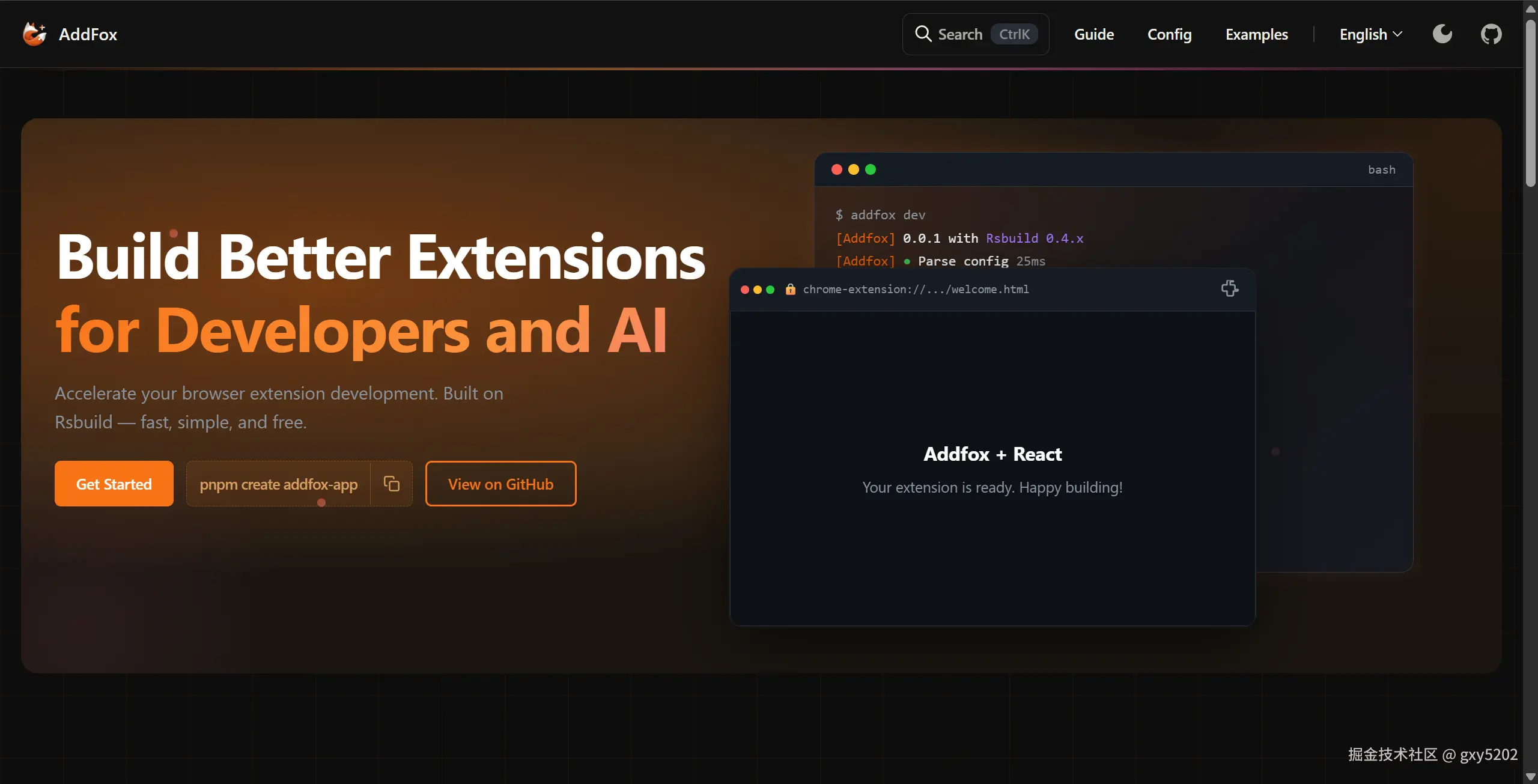Go to the Examples page
The image size is (1538, 784).
(1256, 34)
